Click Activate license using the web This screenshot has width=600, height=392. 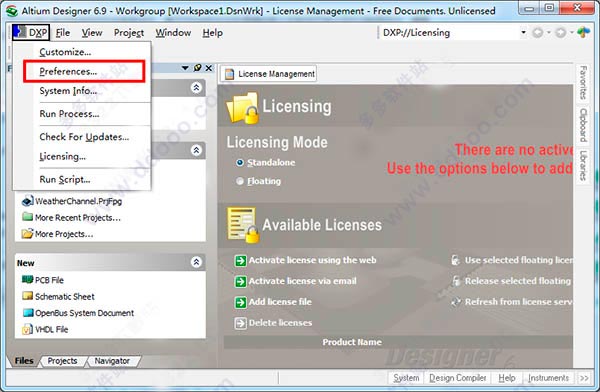tap(305, 261)
